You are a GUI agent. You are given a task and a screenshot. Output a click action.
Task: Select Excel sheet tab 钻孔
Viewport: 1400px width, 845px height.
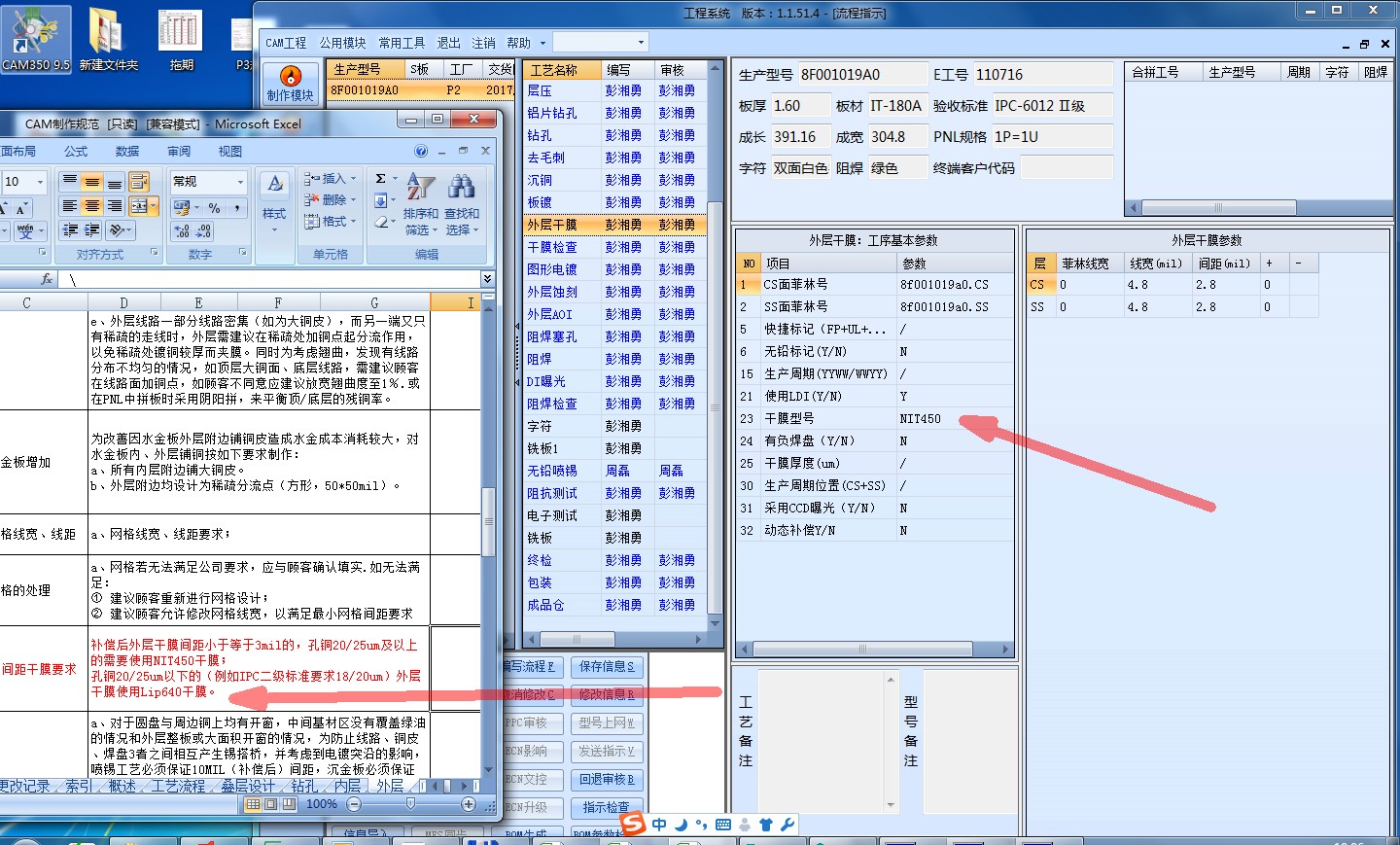point(304,786)
